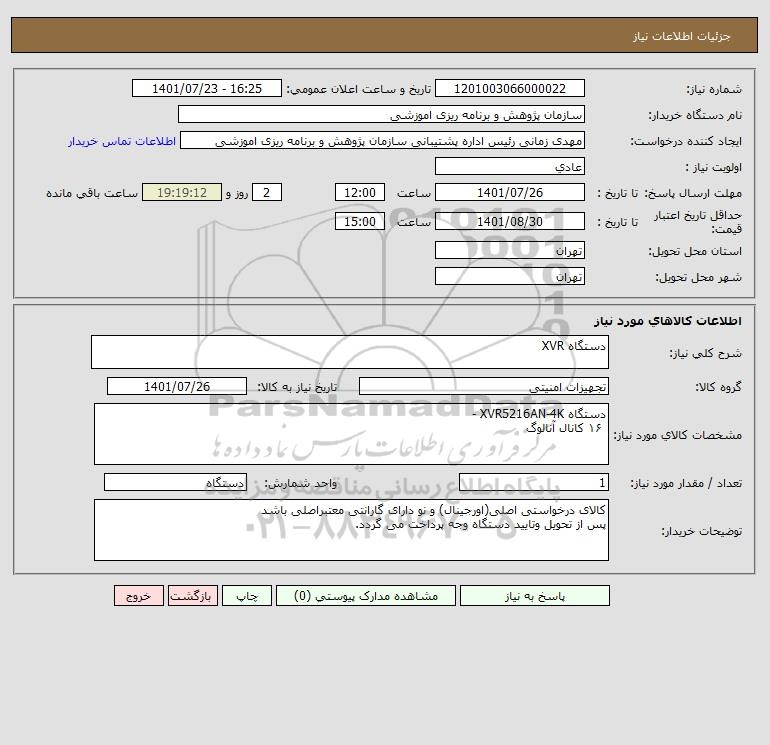
Task: Click the ساعت باقی مانده label
Action: coord(92,193)
